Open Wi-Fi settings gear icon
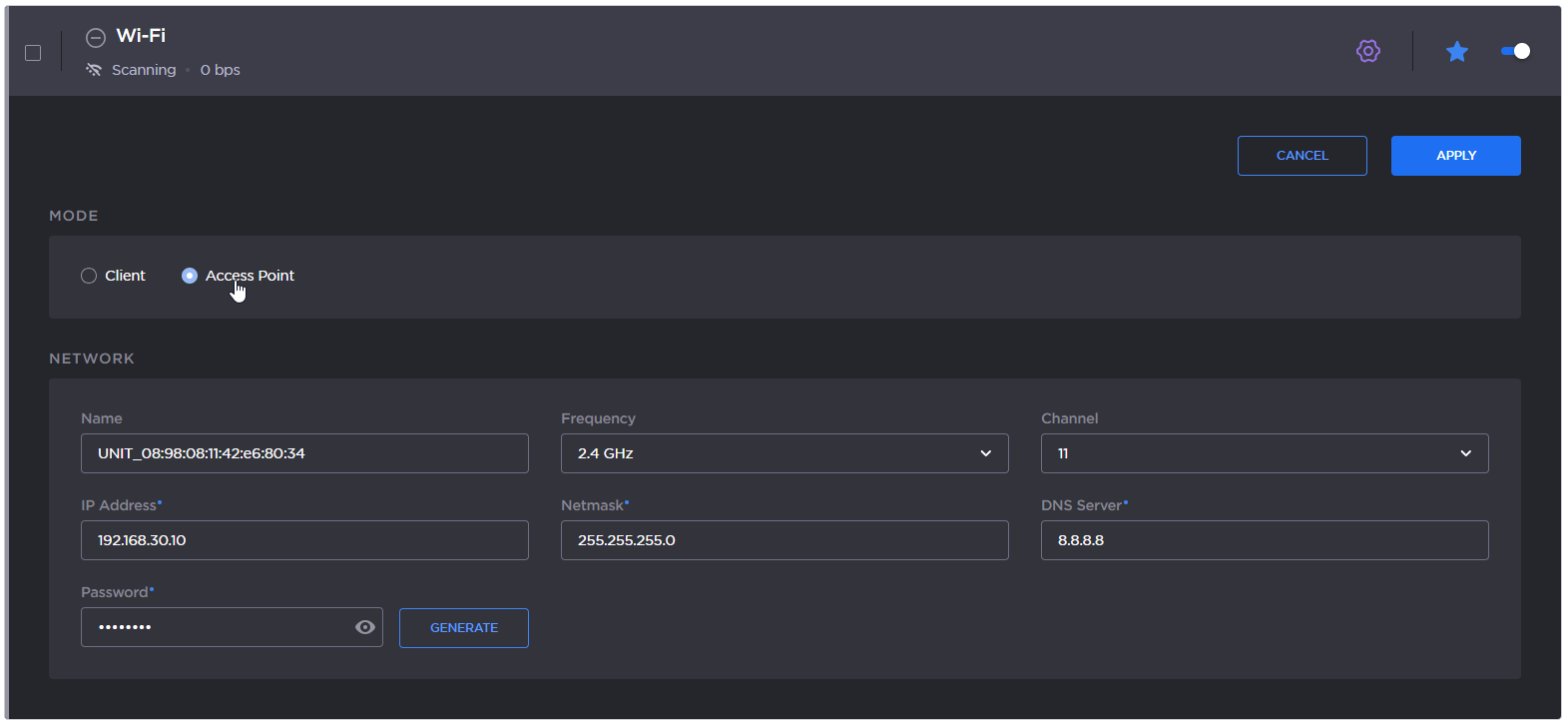1568x724 pixels. click(1367, 51)
